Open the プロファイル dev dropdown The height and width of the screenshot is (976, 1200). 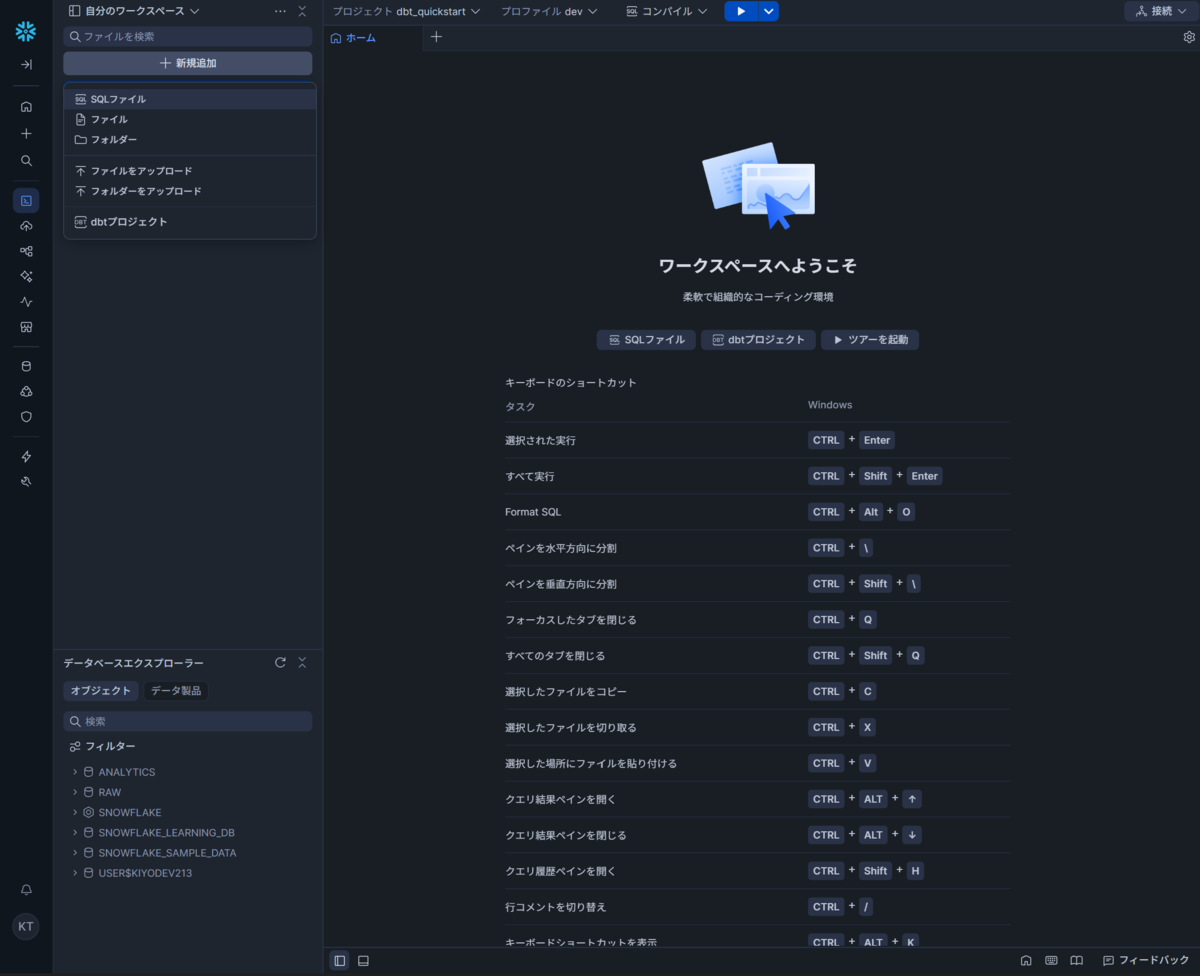coord(549,11)
